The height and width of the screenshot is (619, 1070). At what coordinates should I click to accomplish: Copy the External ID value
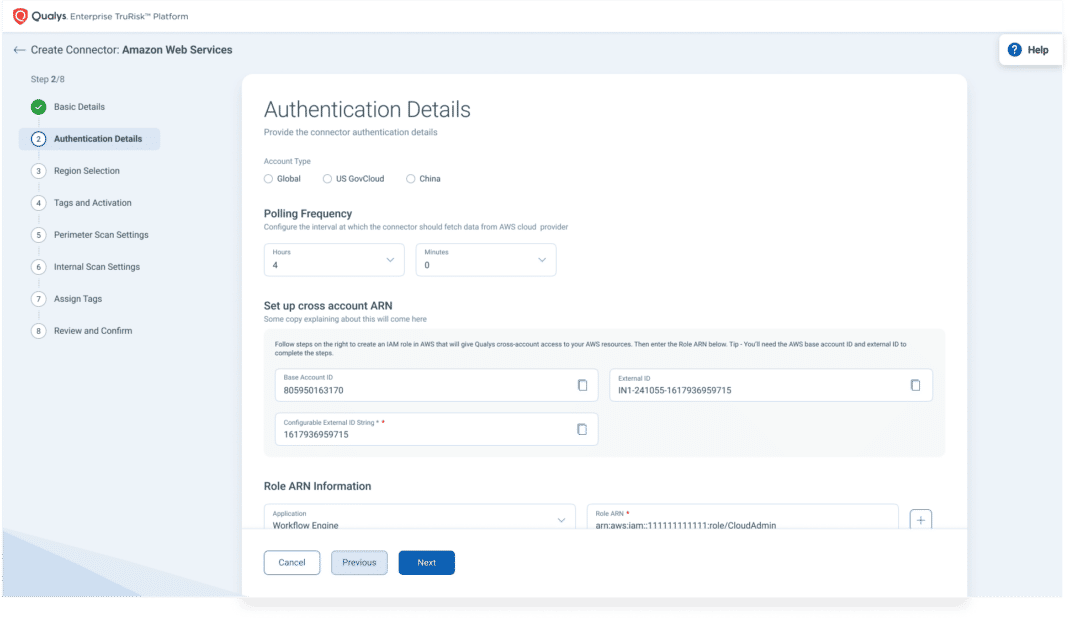click(x=915, y=385)
